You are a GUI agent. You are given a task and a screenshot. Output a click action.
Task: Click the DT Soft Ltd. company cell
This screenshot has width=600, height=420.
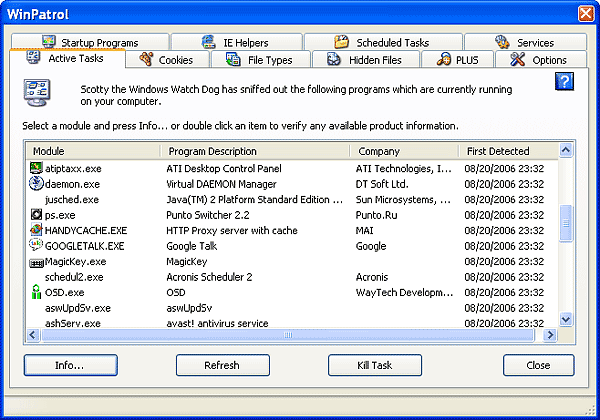tap(382, 184)
